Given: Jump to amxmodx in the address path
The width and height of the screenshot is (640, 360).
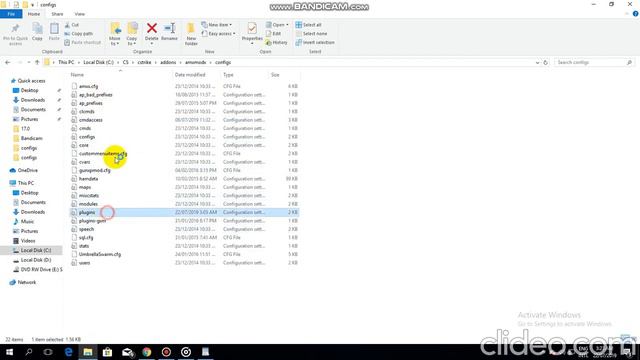Looking at the screenshot, I should [x=196, y=62].
